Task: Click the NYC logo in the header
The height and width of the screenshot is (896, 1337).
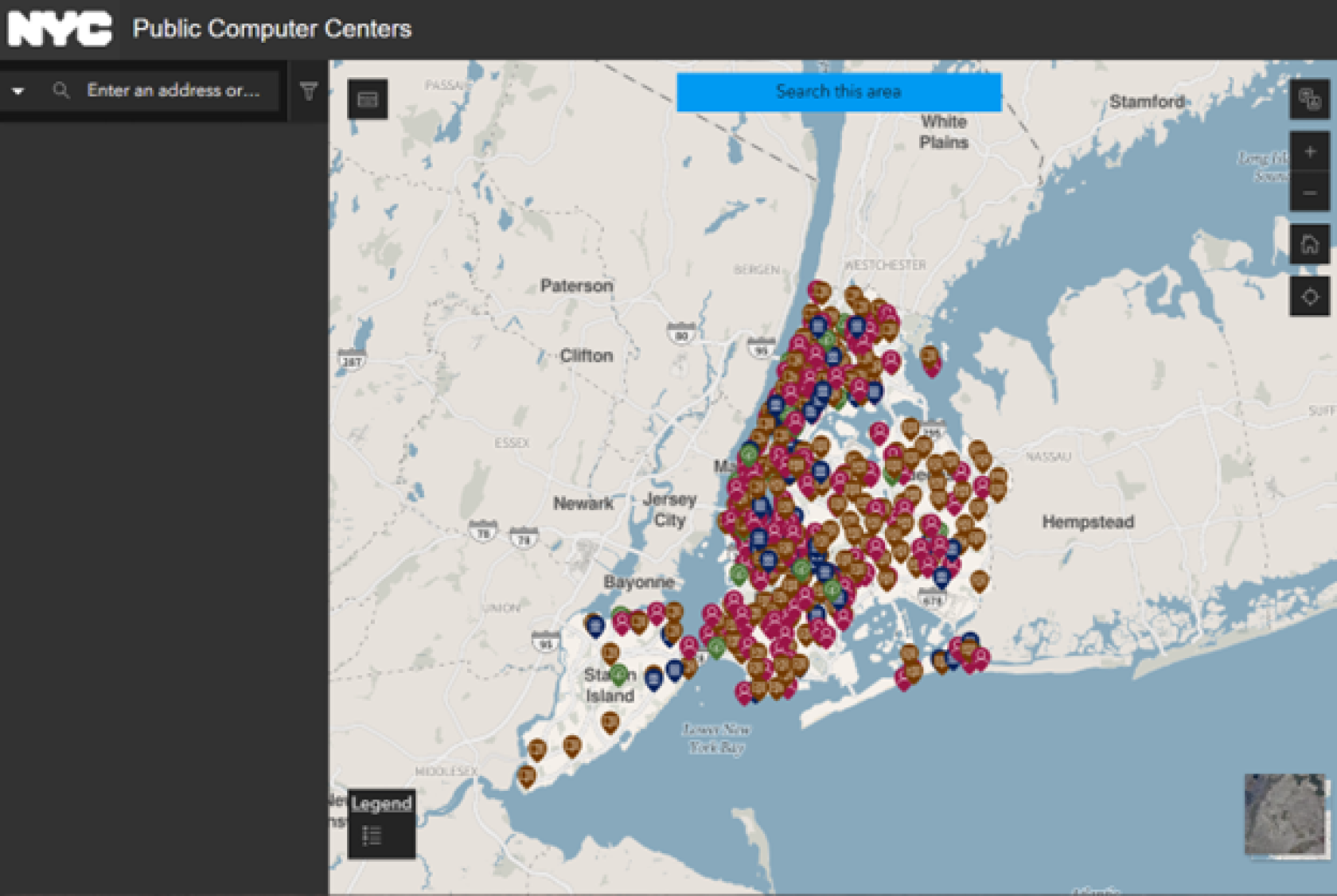Action: 60,29
